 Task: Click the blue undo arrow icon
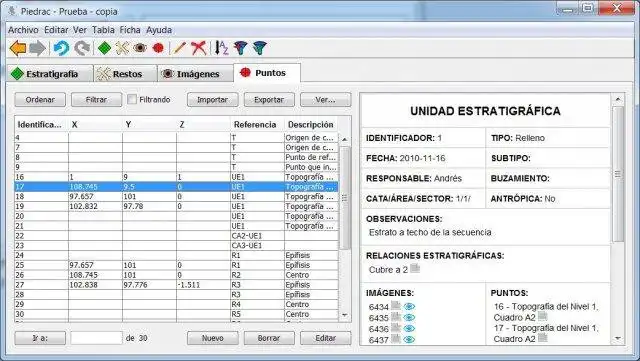(62, 48)
